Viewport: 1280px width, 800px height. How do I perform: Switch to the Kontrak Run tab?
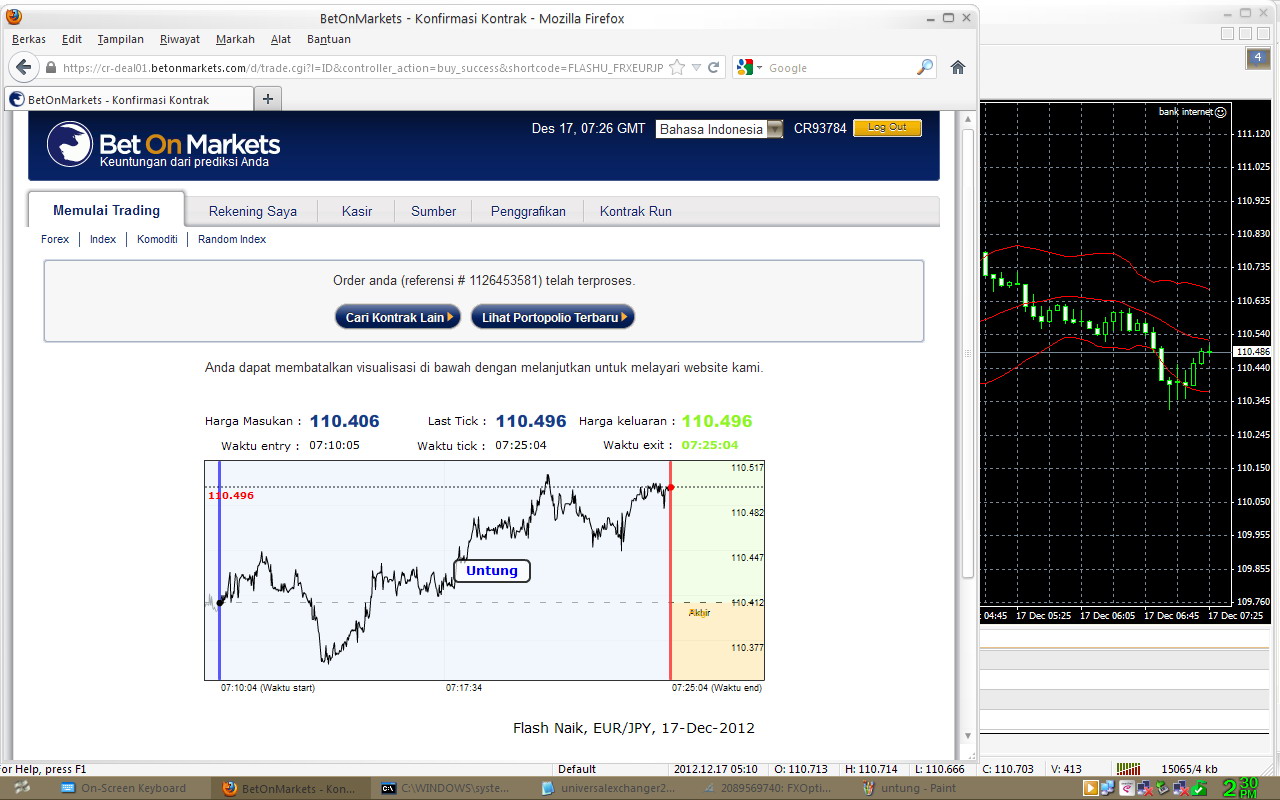pos(636,211)
